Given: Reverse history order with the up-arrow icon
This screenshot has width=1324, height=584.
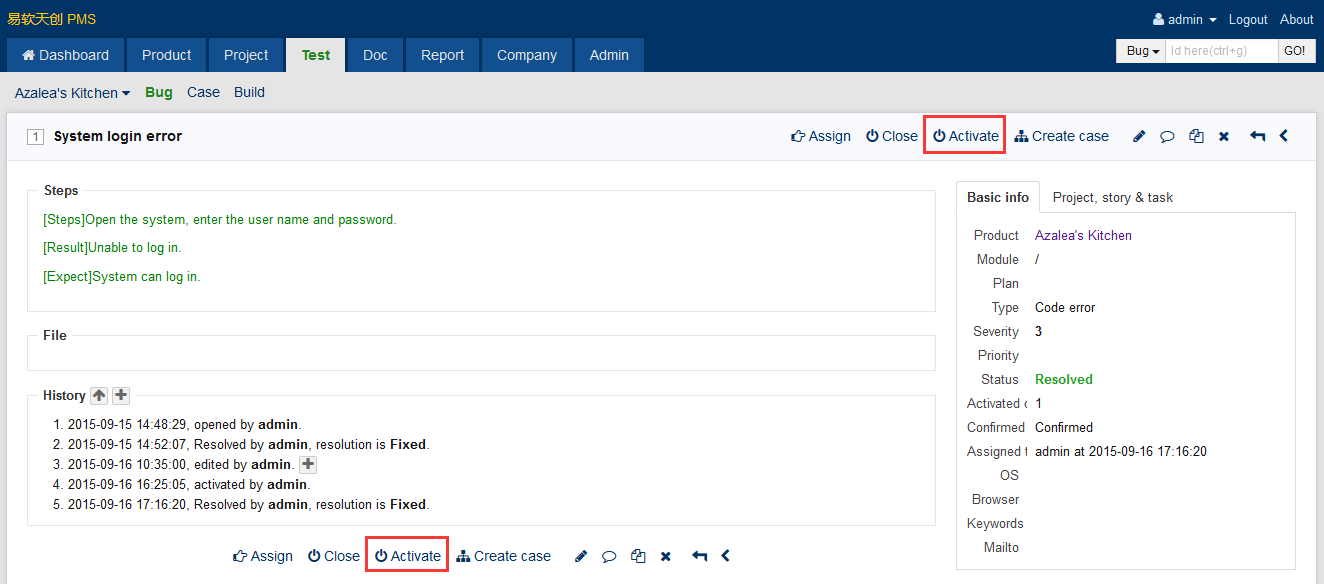Looking at the screenshot, I should 99,396.
